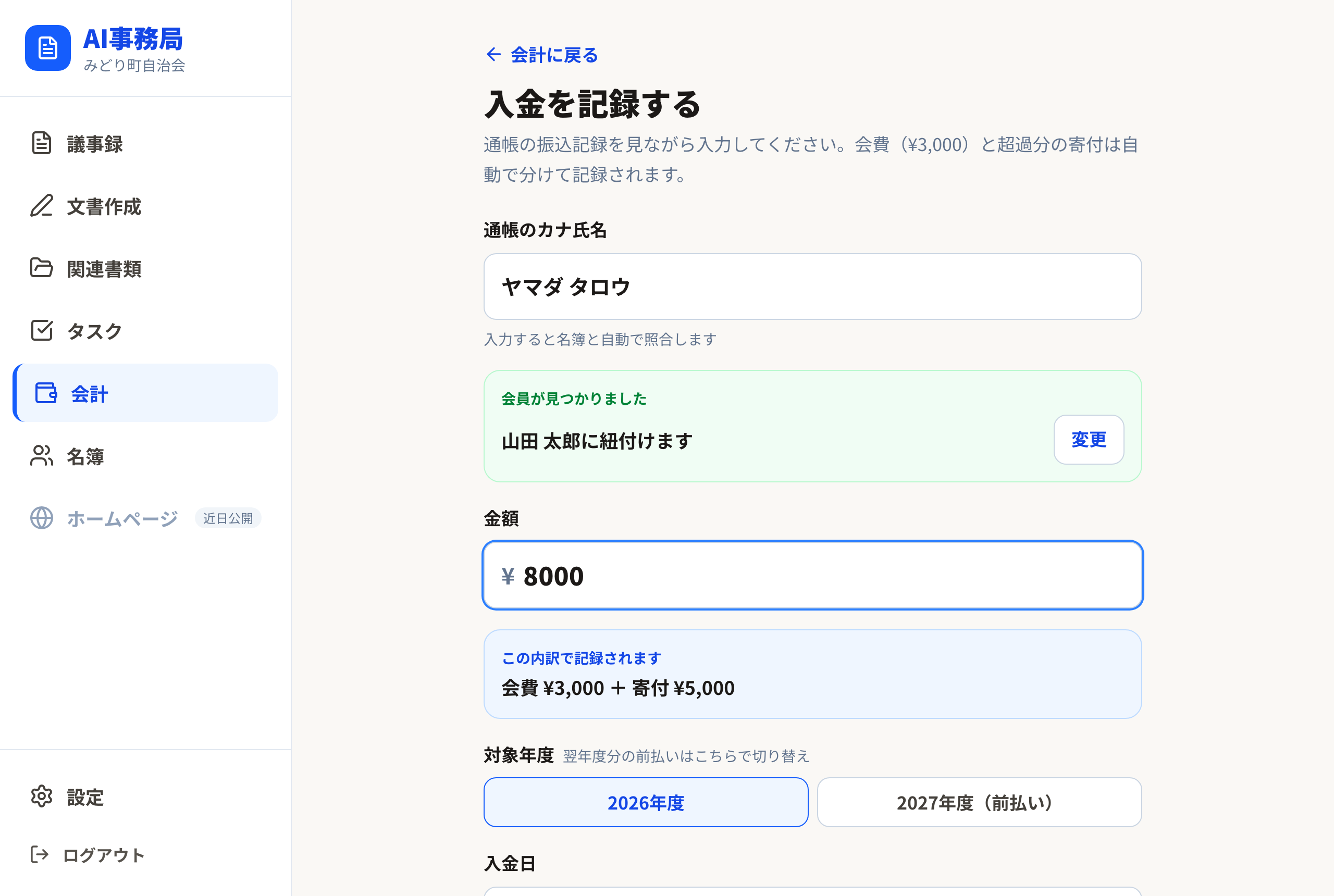This screenshot has width=1334, height=896.
Task: Click the 会計 wallet icon
Action: point(46,393)
